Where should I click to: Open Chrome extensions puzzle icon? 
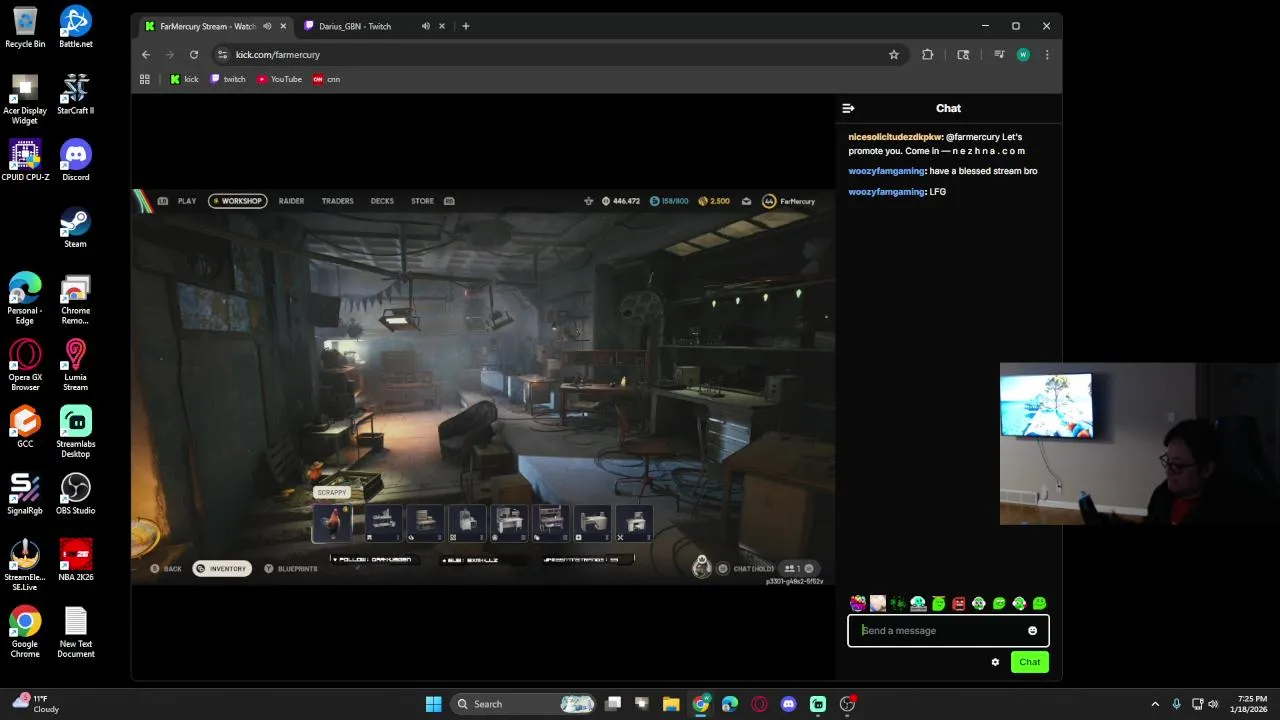pyautogui.click(x=928, y=55)
